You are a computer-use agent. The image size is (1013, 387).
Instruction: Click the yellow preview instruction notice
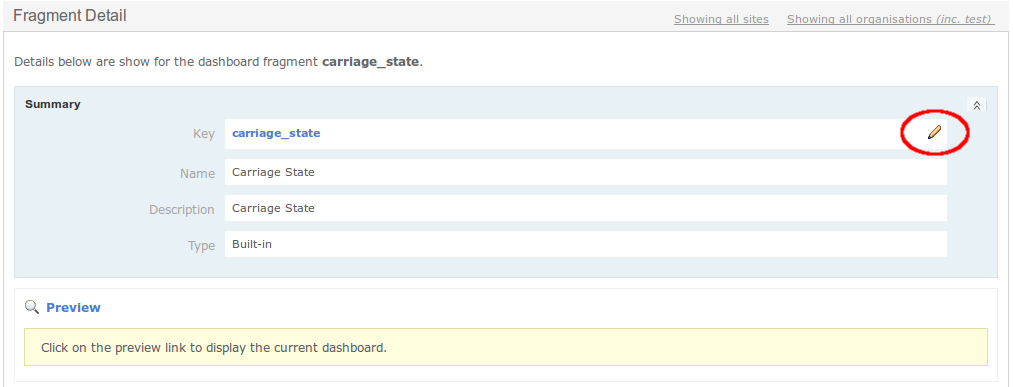coord(506,347)
